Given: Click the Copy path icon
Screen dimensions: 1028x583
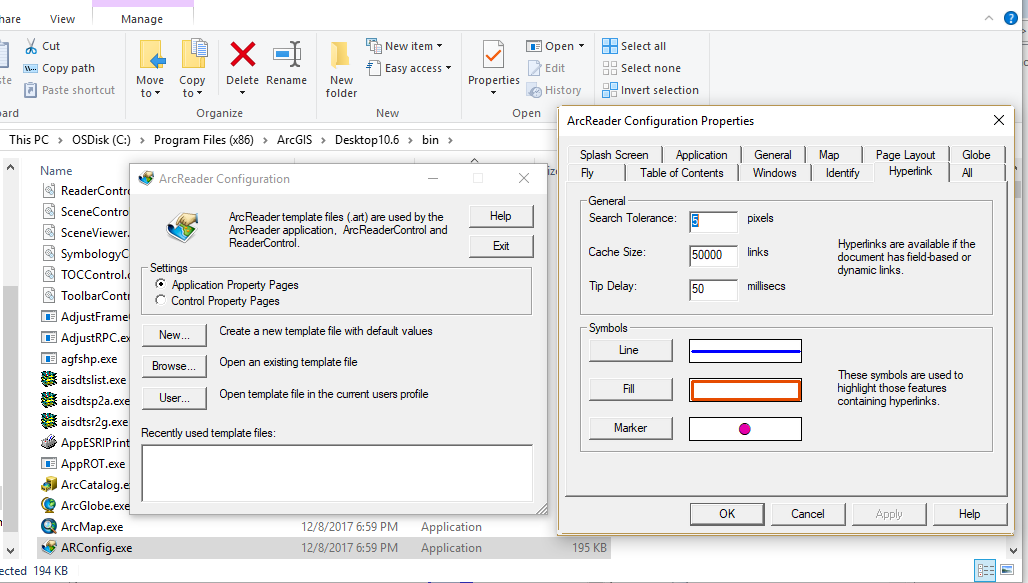Looking at the screenshot, I should pos(31,68).
